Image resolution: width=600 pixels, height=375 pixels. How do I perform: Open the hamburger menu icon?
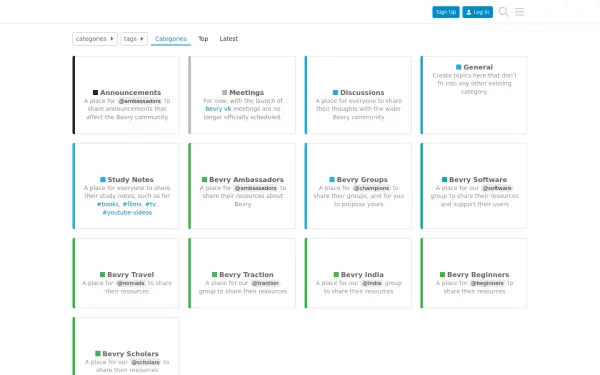pyautogui.click(x=519, y=12)
